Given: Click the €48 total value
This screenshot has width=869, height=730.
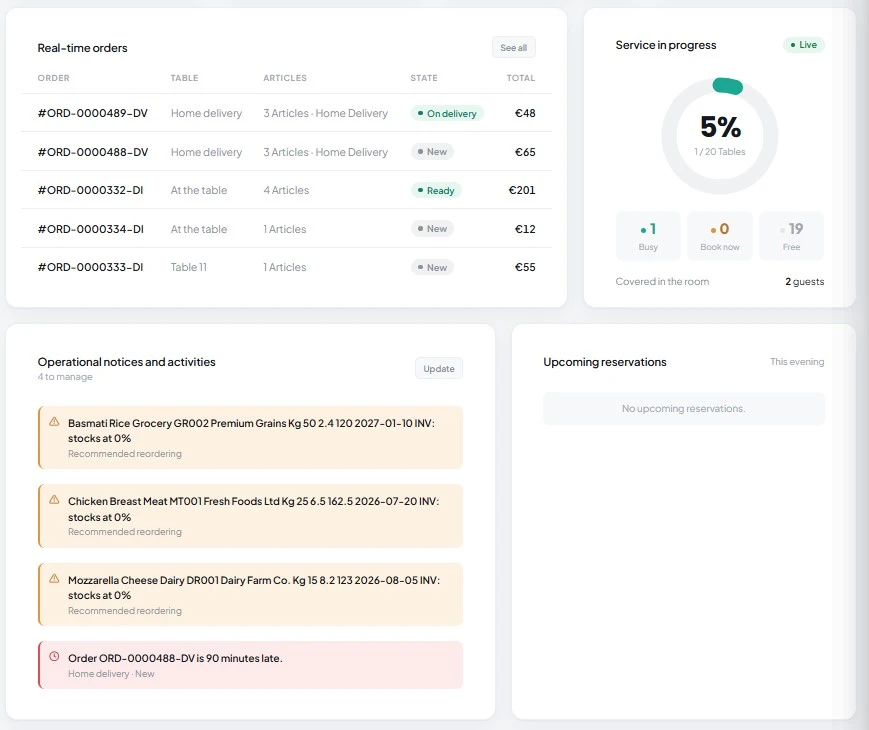Looking at the screenshot, I should [x=525, y=113].
